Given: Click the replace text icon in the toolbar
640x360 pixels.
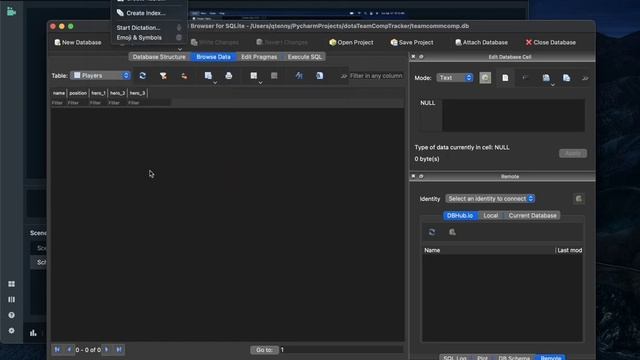Looking at the screenshot, I should pyautogui.click(x=320, y=76).
